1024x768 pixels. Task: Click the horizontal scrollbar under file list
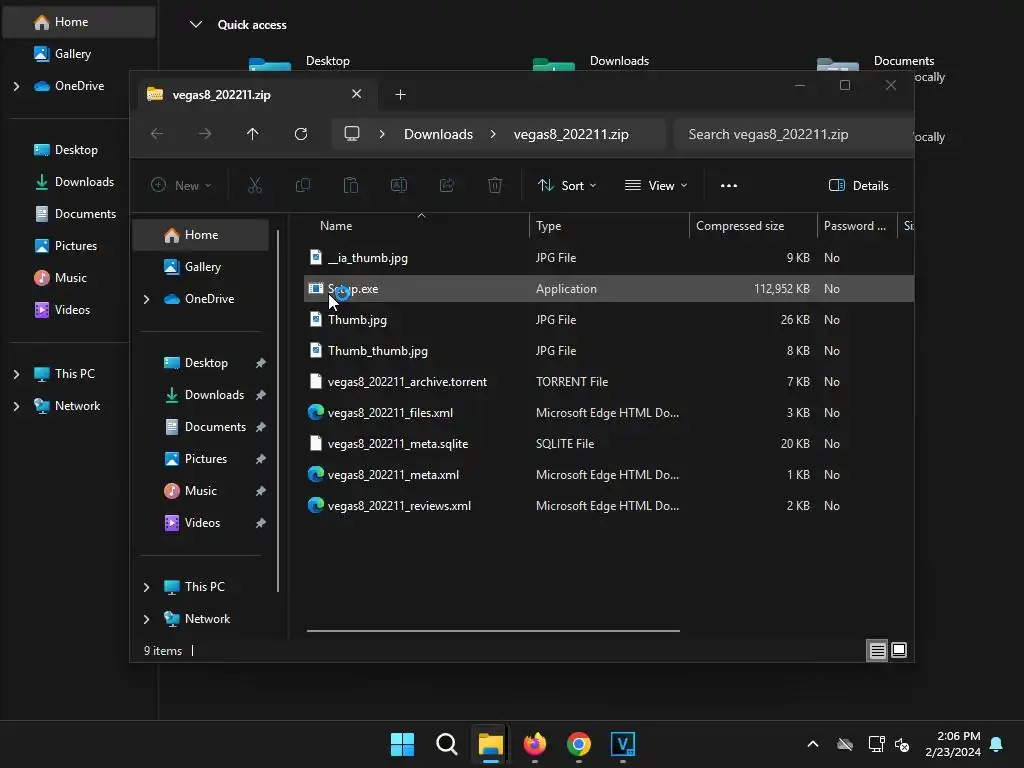tap(493, 631)
